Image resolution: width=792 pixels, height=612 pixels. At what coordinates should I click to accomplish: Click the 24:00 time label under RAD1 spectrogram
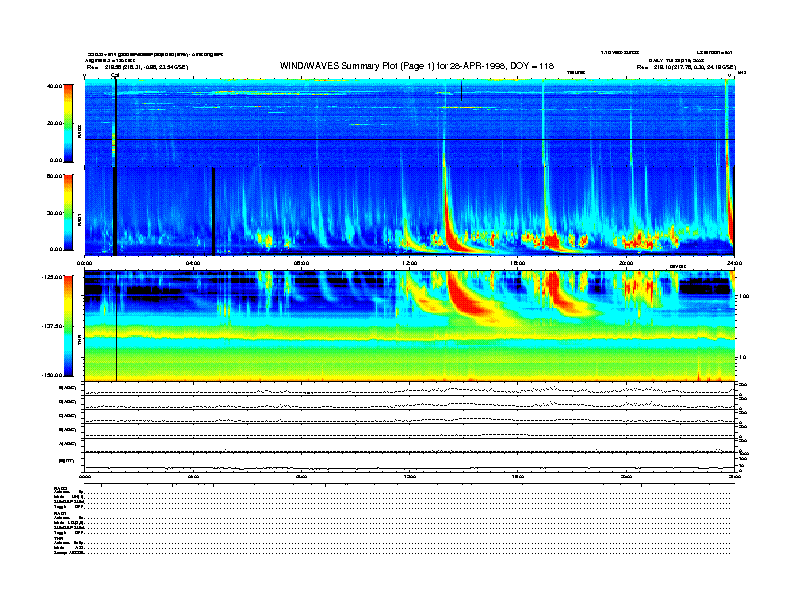[734, 263]
